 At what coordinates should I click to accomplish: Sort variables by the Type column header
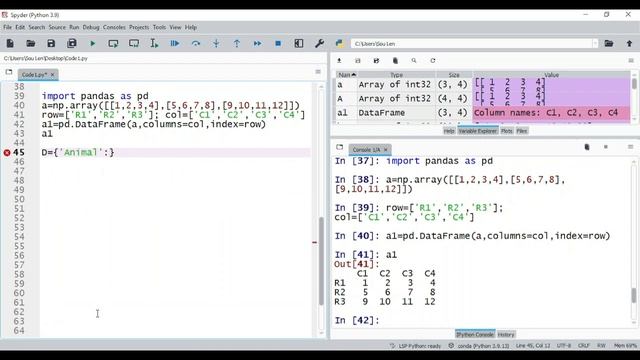[x=396, y=75]
